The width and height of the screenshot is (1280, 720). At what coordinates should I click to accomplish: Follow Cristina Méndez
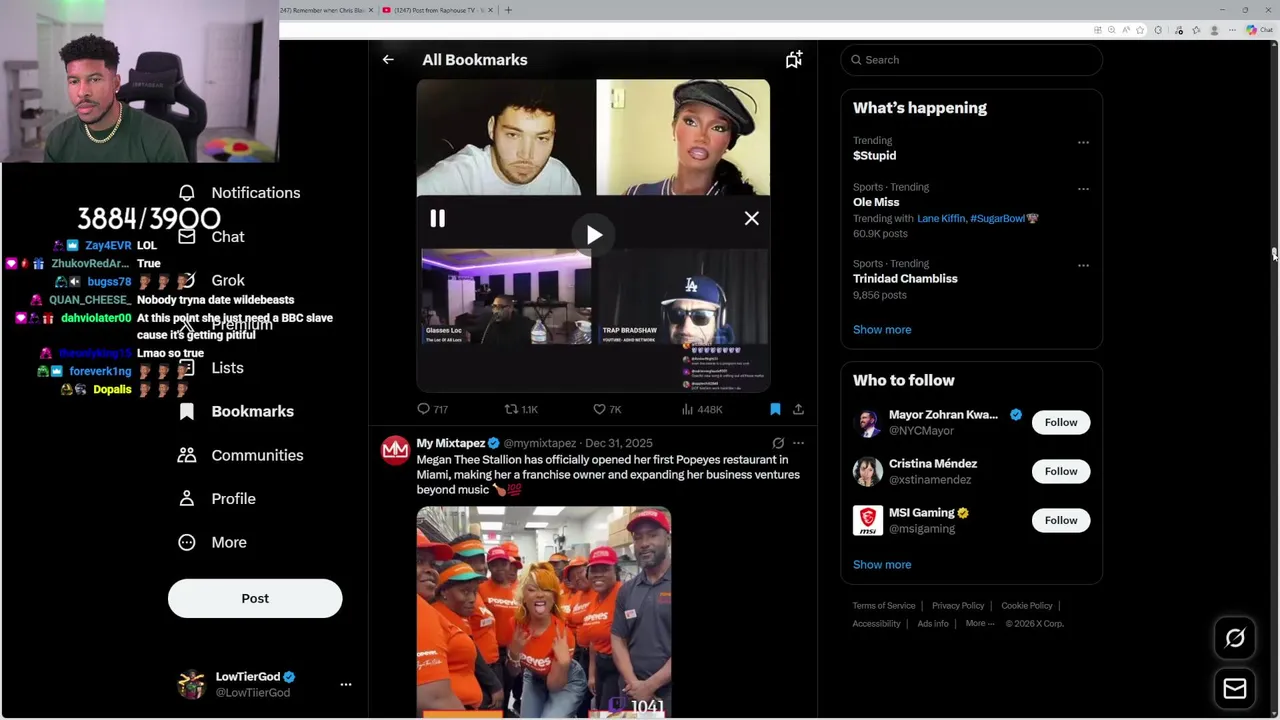click(x=1061, y=471)
